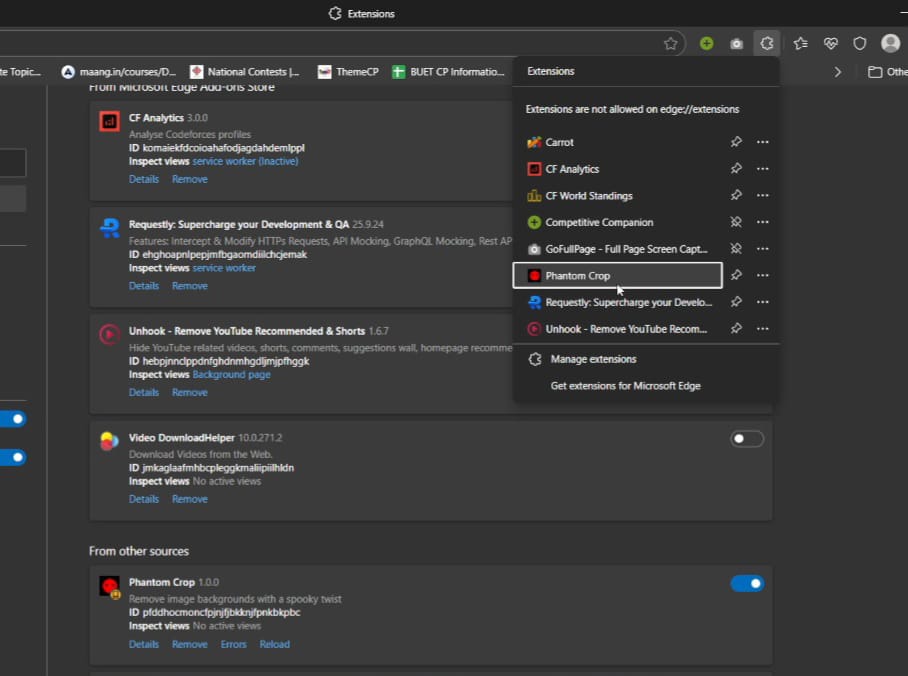Viewport: 908px width, 676px height.
Task: Remove Requestly extension
Action: click(189, 286)
